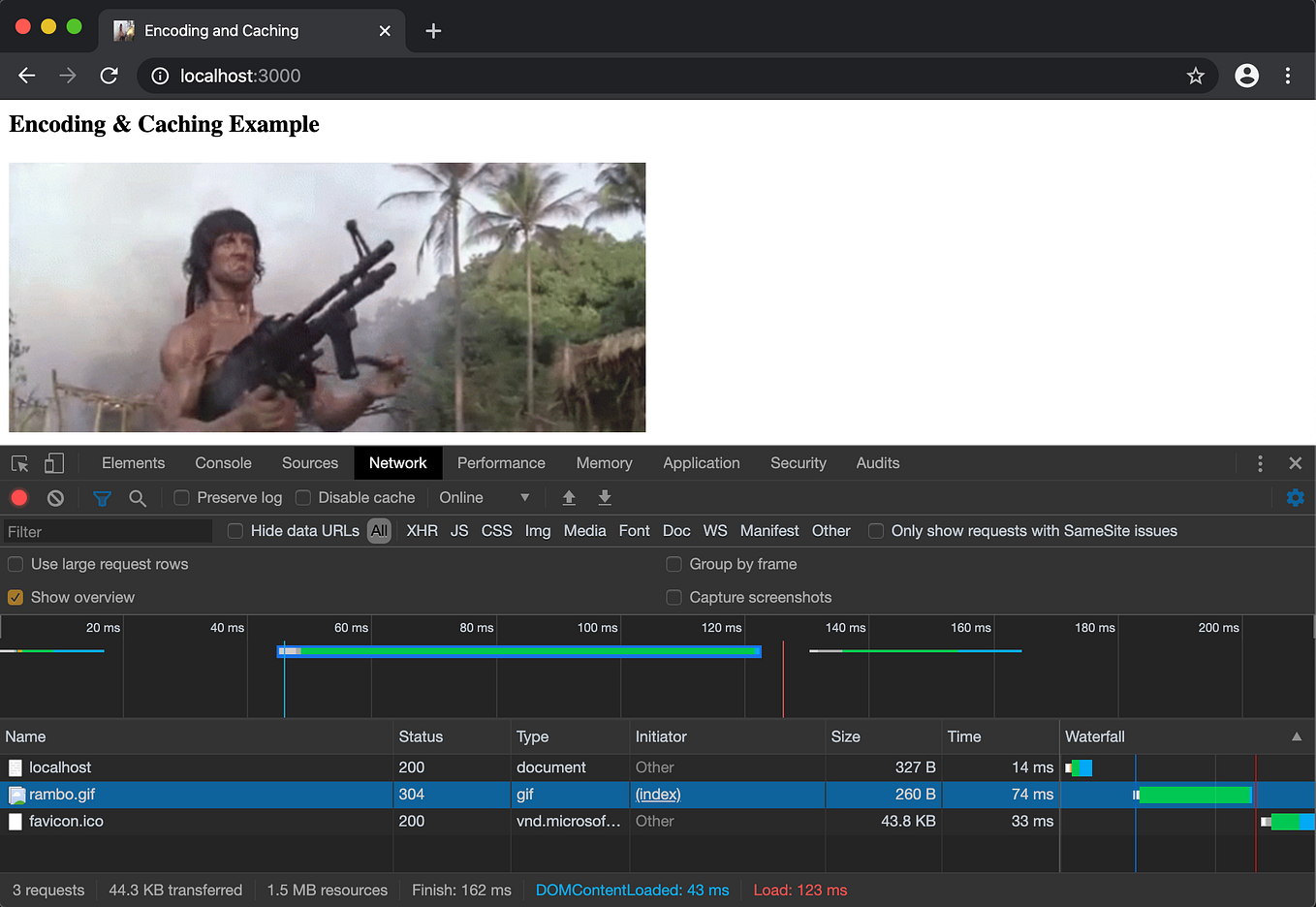Viewport: 1316px width, 907px height.
Task: Activate the inspect element picker
Action: [19, 463]
